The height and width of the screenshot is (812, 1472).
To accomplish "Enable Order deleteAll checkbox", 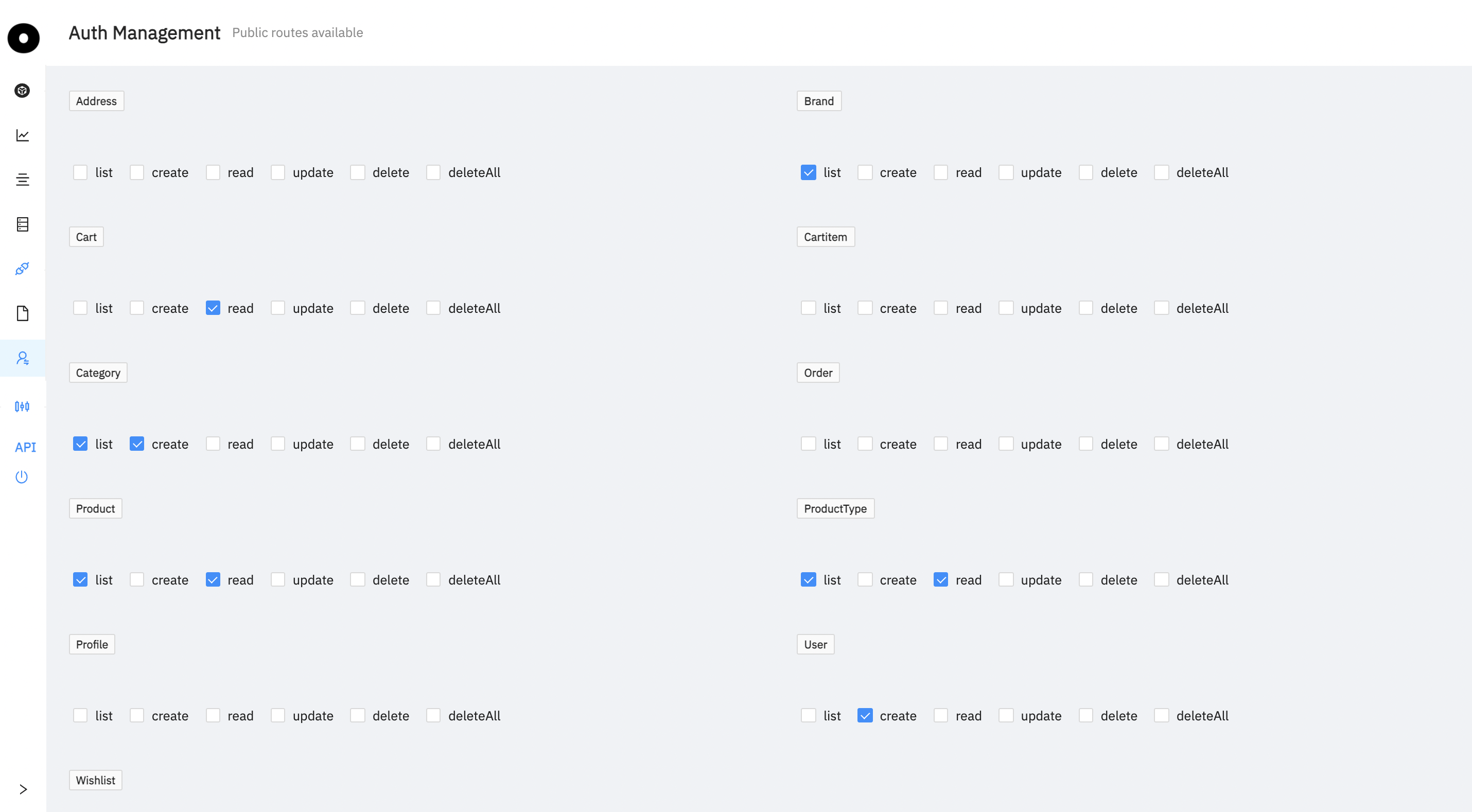I will [1162, 444].
